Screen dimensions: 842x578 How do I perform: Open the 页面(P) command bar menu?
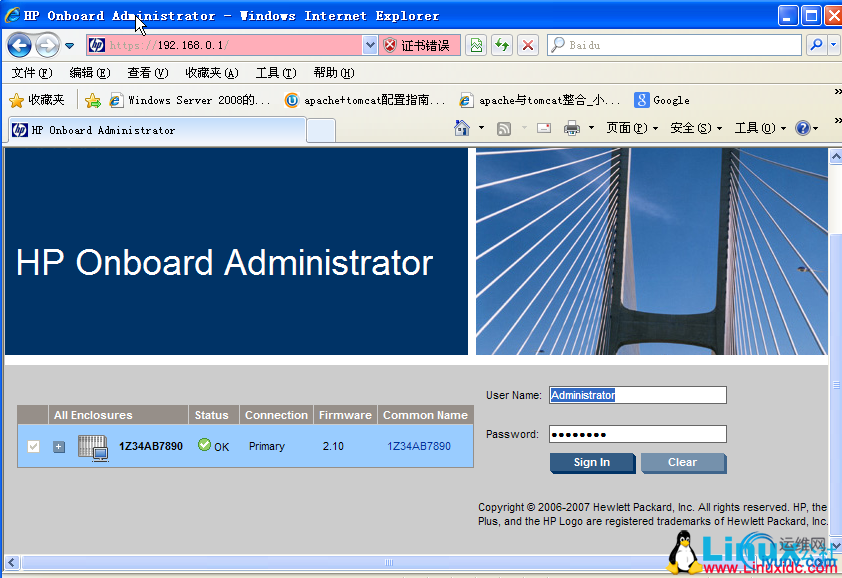point(632,128)
